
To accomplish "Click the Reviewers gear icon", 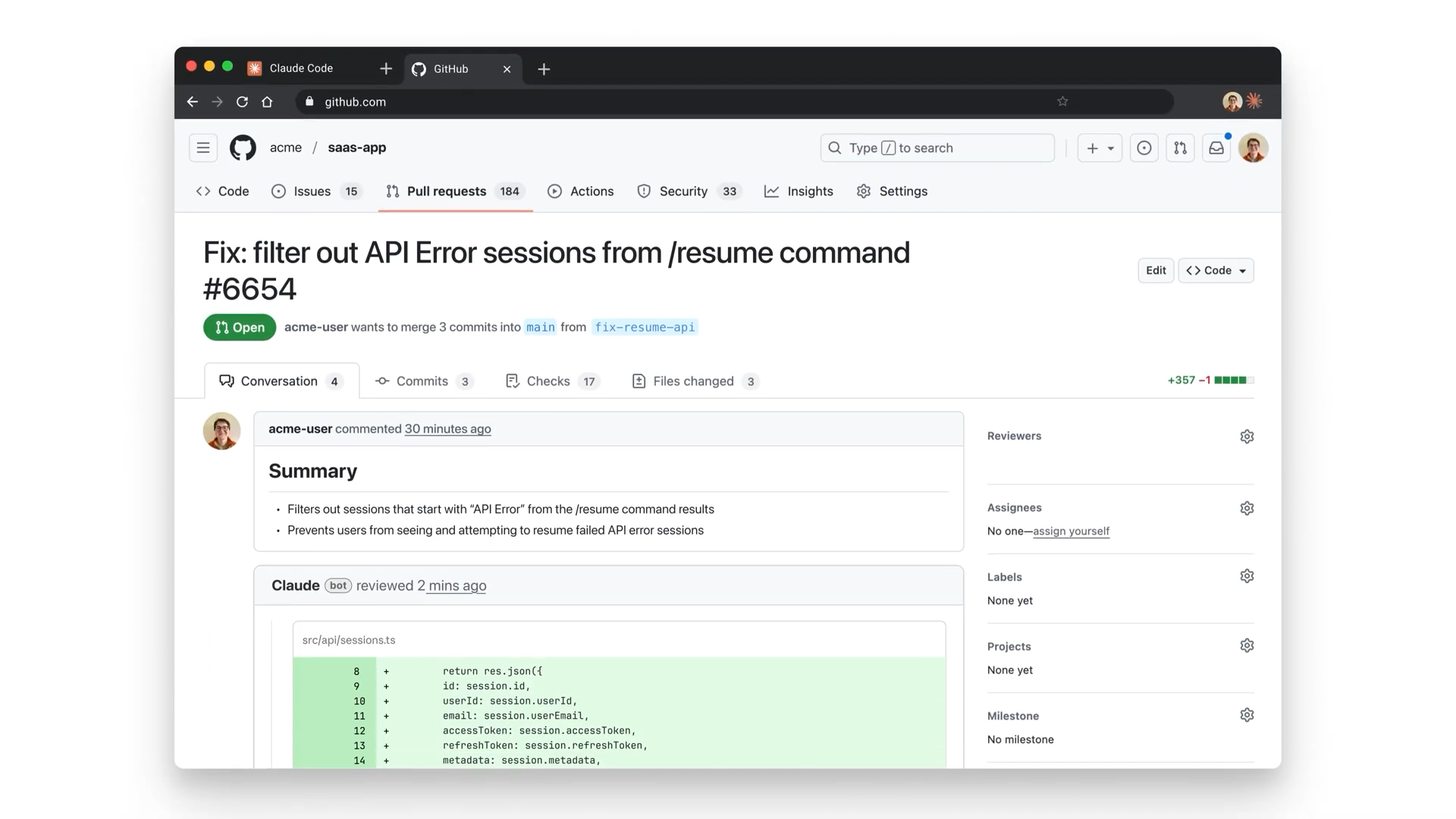I will (1247, 436).
